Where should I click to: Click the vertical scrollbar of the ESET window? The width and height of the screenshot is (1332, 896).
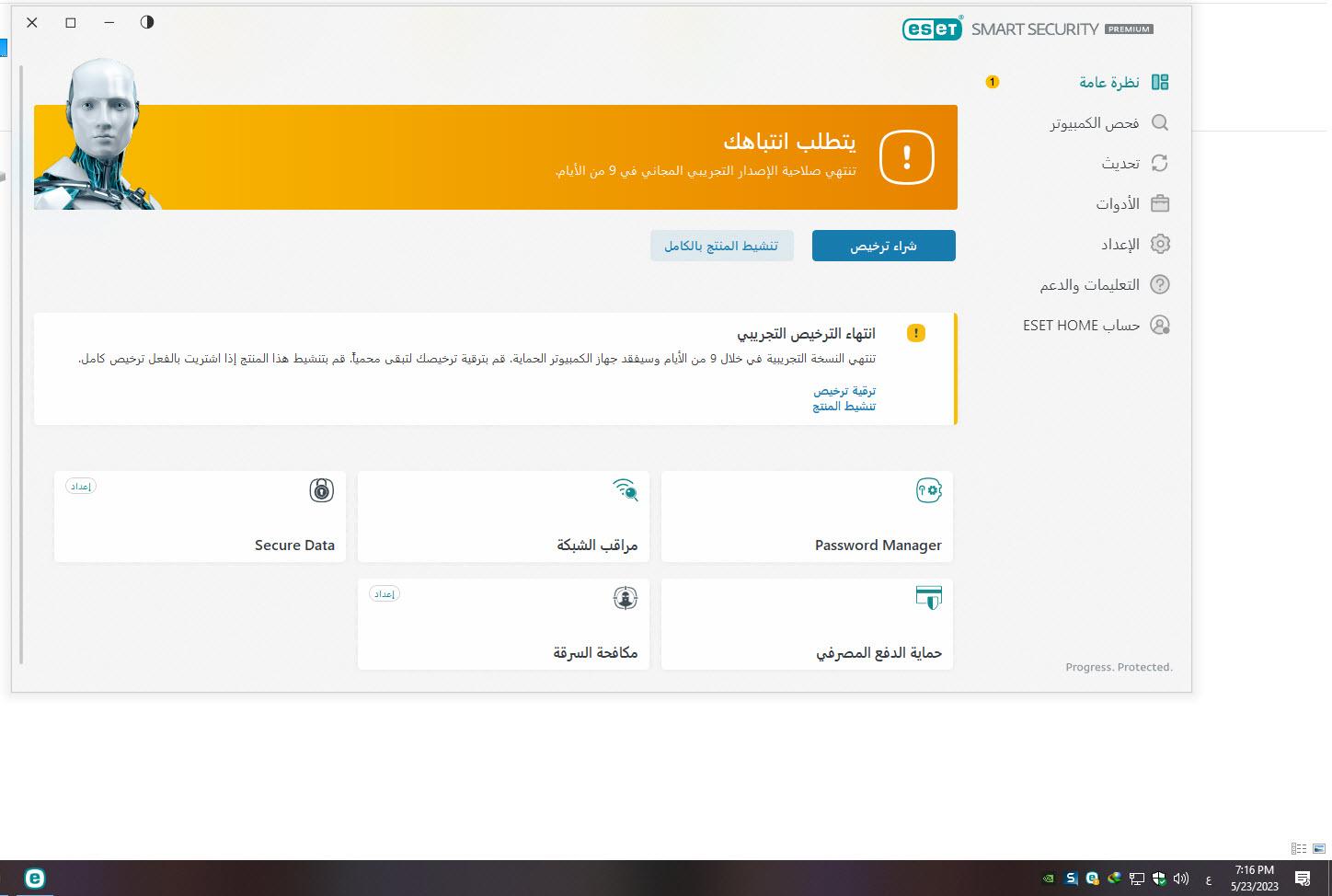pyautogui.click(x=21, y=364)
